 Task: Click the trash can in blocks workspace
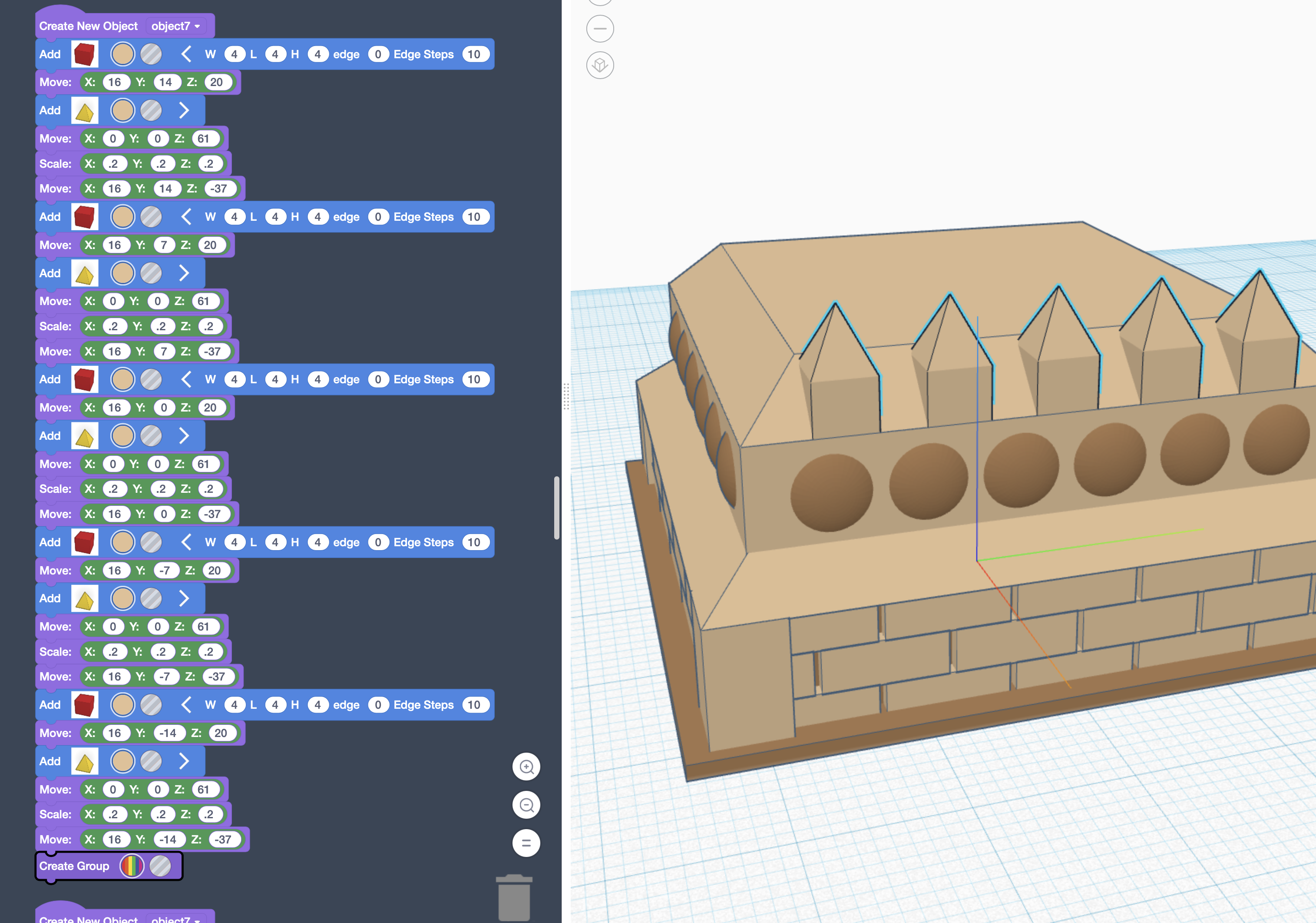513,897
